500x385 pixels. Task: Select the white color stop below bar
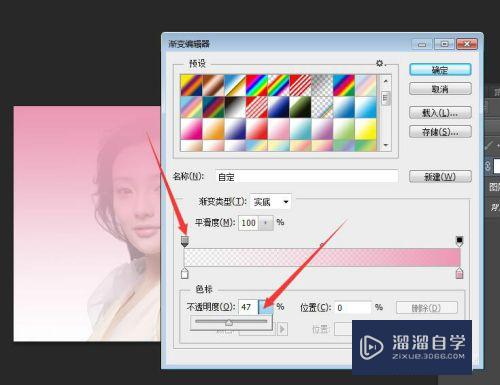[184, 273]
